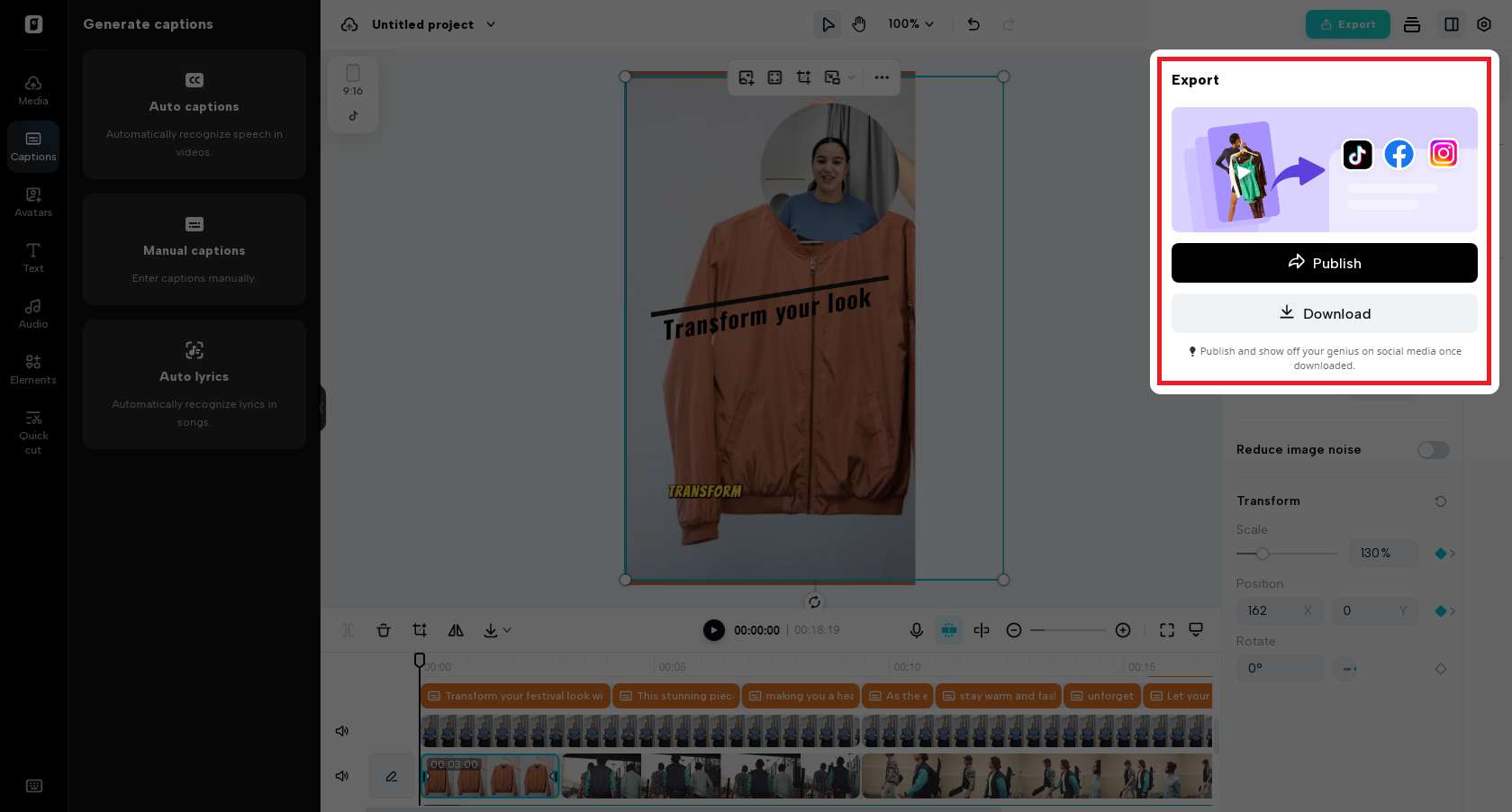Open the Untitled project dropdown
This screenshot has height=812, width=1512.
(x=491, y=24)
